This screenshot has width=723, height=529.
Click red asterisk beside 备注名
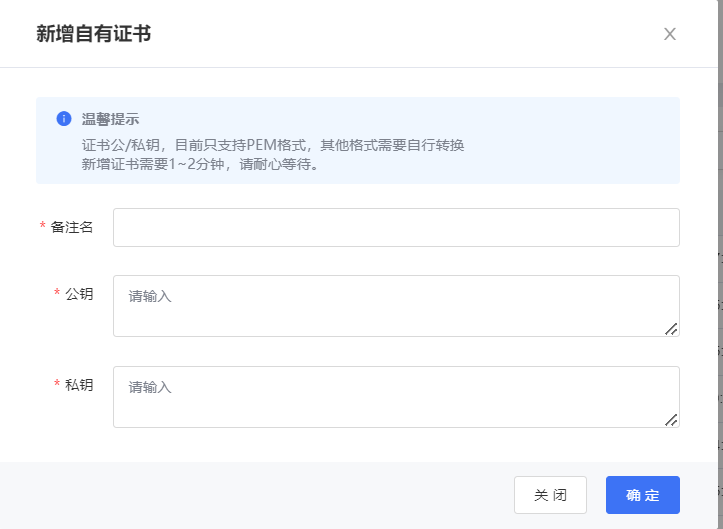(43, 228)
